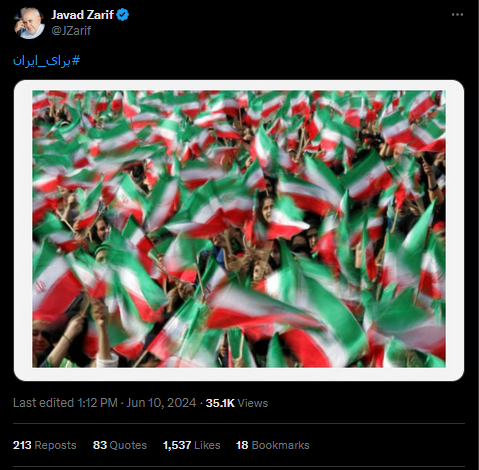Viewport: 479px width, 470px height.
Task: Click the 18 Bookmarks count
Action: [273, 445]
